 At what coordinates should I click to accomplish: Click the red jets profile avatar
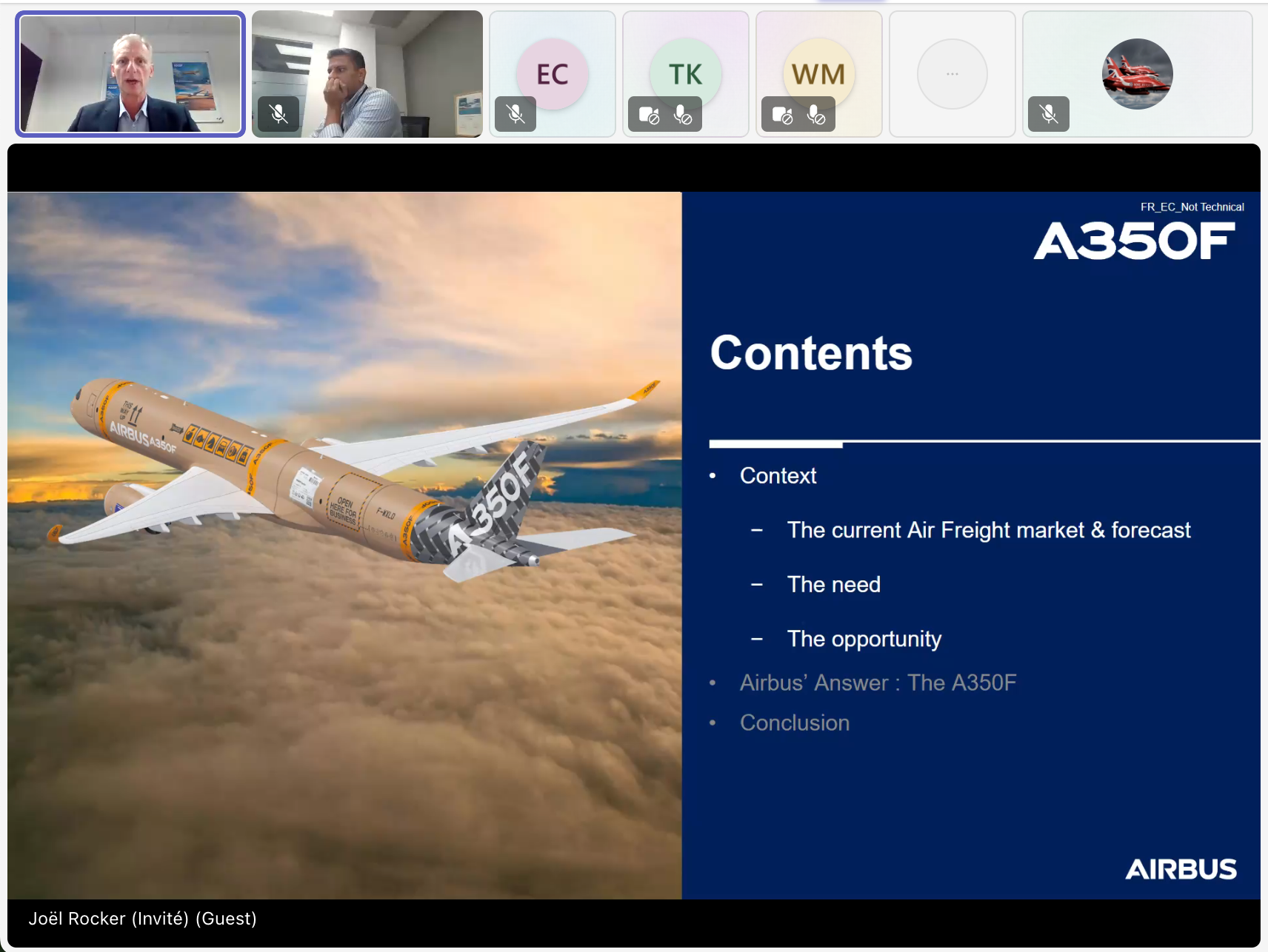[1137, 74]
